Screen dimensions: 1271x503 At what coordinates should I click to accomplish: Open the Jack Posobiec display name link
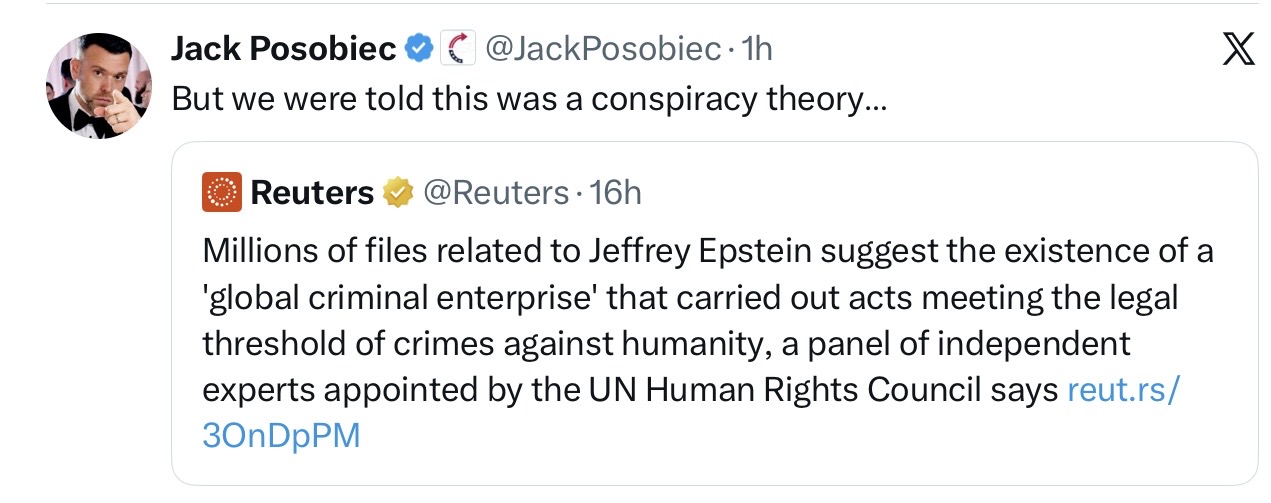[284, 48]
